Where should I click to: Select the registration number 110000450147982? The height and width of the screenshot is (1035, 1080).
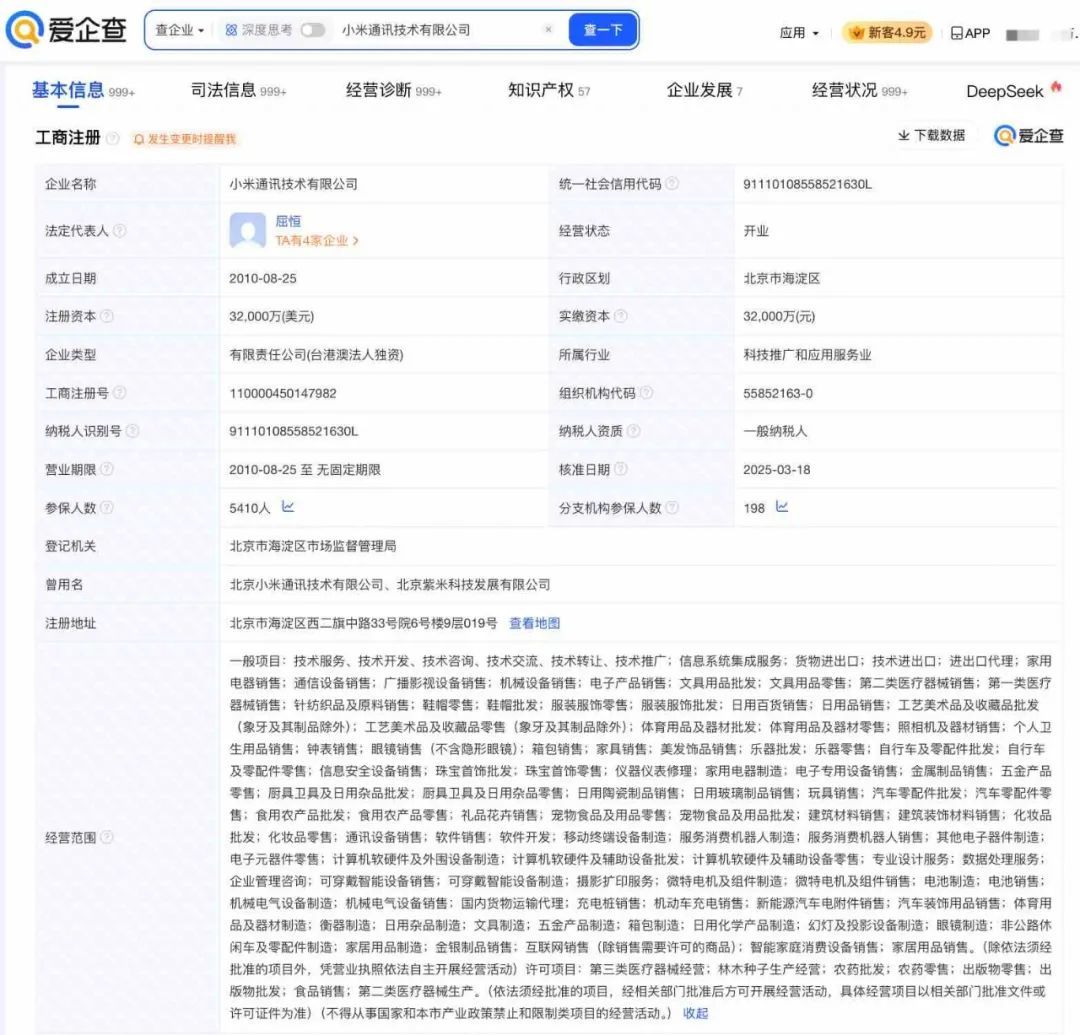283,394
